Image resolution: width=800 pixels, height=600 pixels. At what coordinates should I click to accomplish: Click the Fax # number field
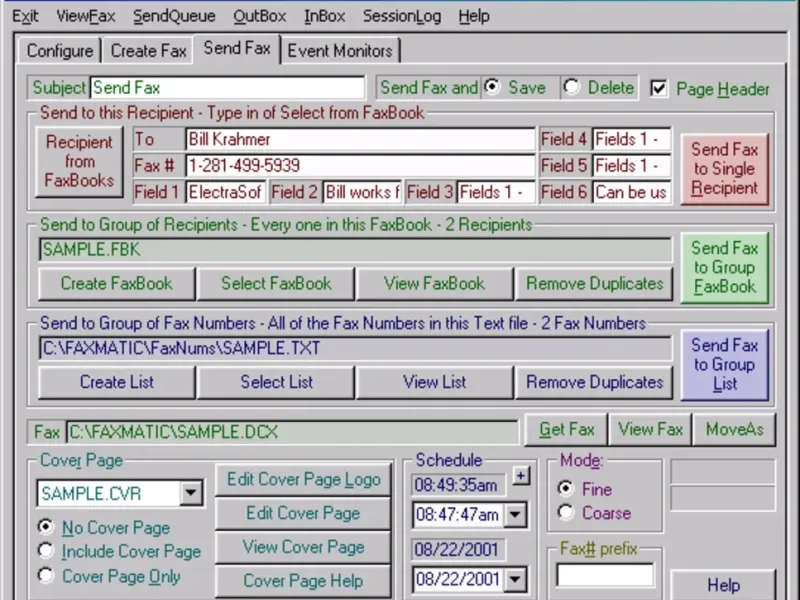[x=360, y=166]
